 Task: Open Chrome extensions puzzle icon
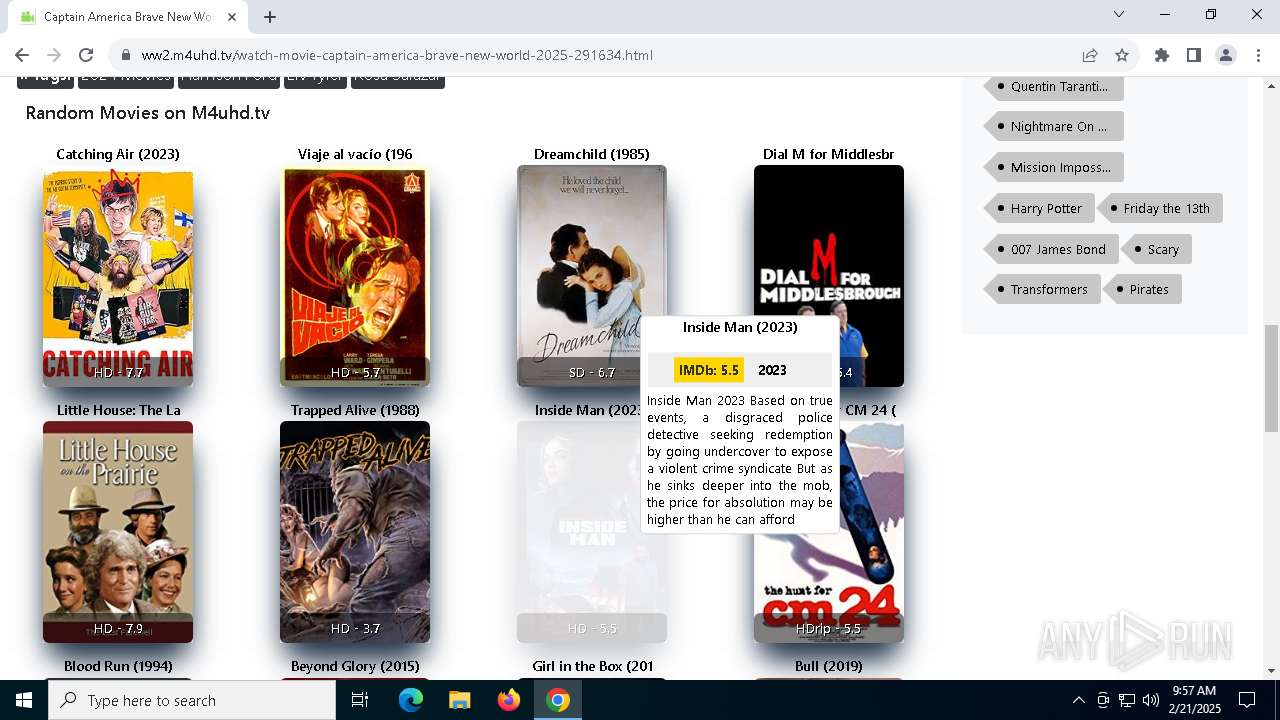point(1162,55)
